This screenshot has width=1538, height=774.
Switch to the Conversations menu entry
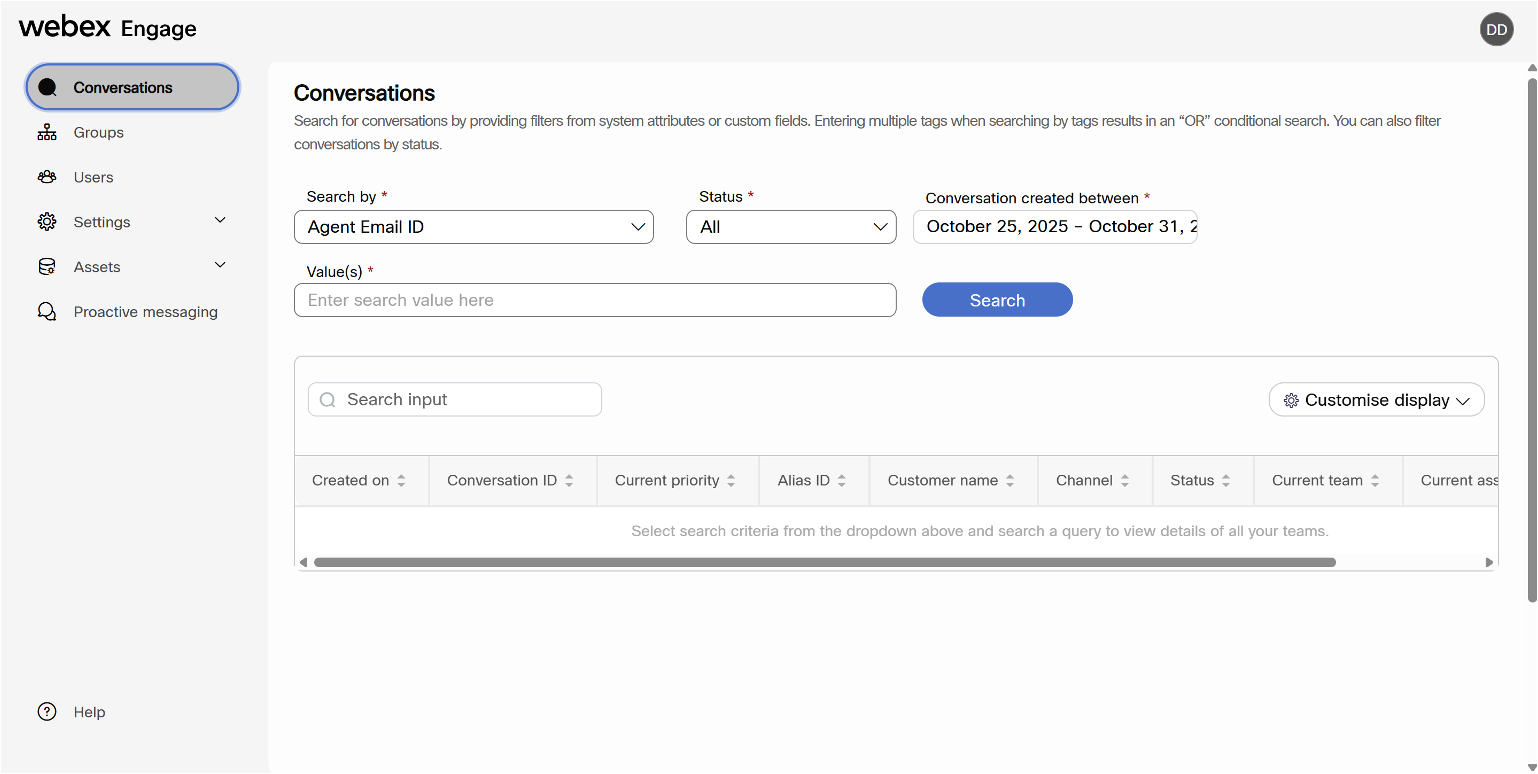coord(124,87)
